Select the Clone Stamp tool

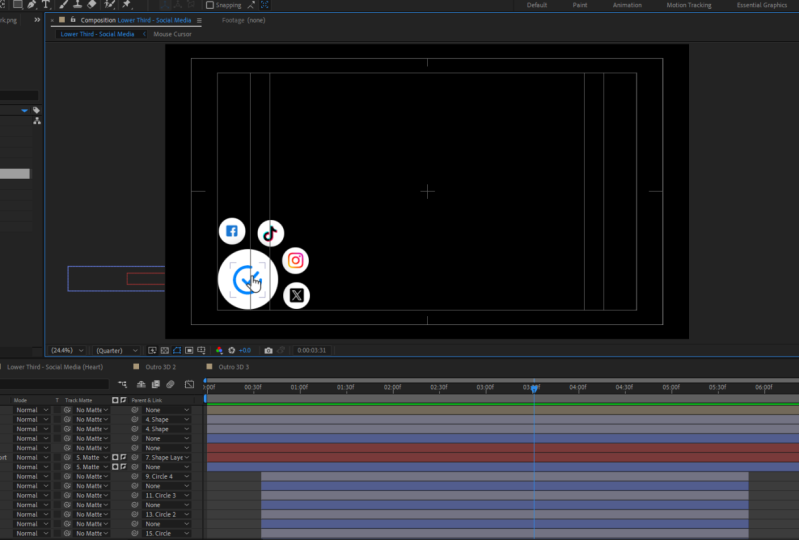[x=77, y=5]
